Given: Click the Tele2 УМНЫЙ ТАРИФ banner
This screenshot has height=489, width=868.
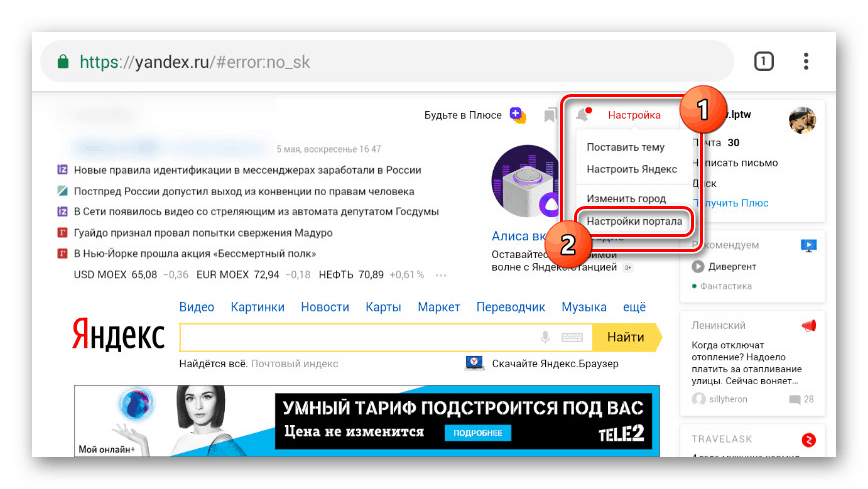Looking at the screenshot, I should 367,421.
